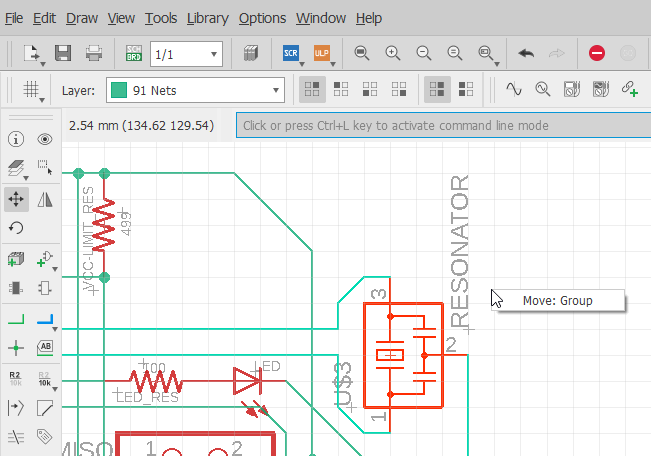Expand the add gate tool dropdown
This screenshot has width=651, height=456.
click(x=55, y=269)
